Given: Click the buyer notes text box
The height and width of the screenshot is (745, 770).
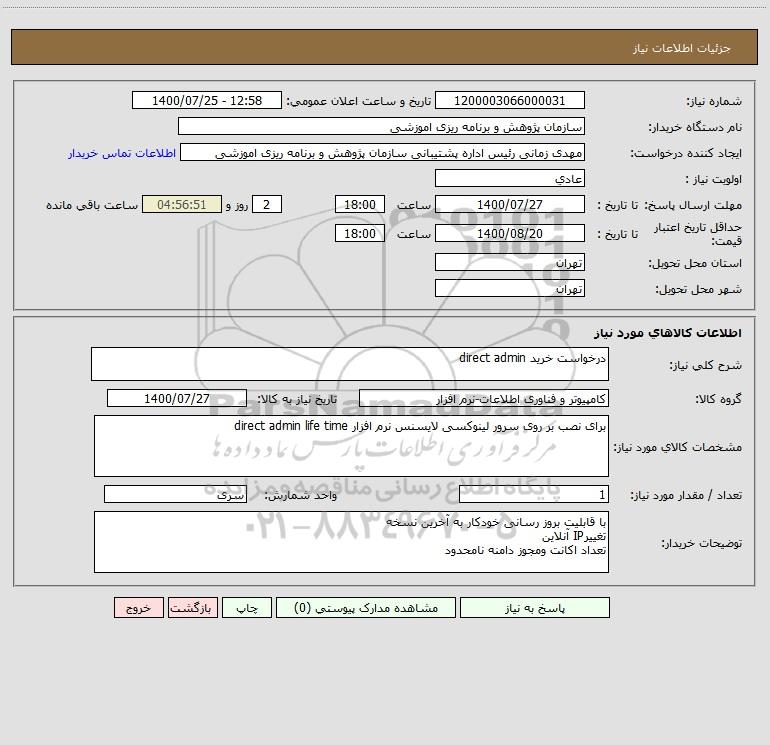Looking at the screenshot, I should 351,542.
